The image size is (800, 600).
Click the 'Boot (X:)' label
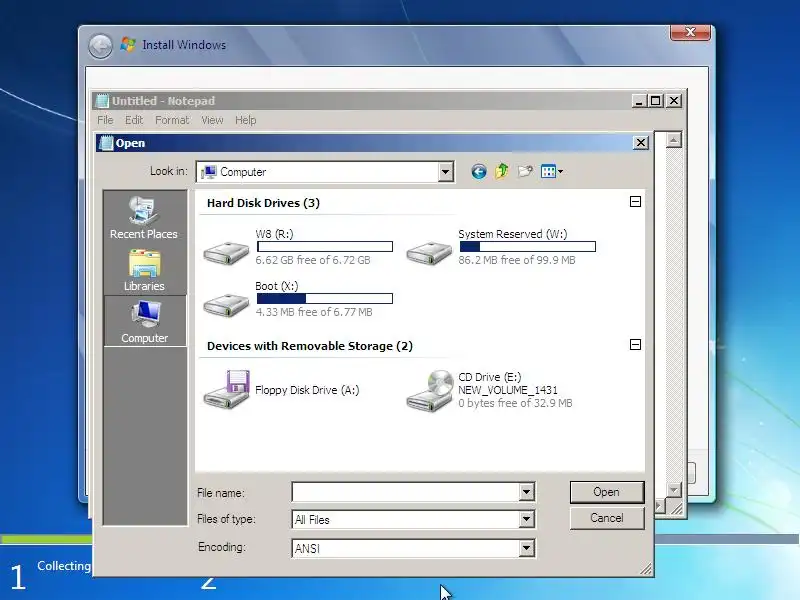coord(277,286)
